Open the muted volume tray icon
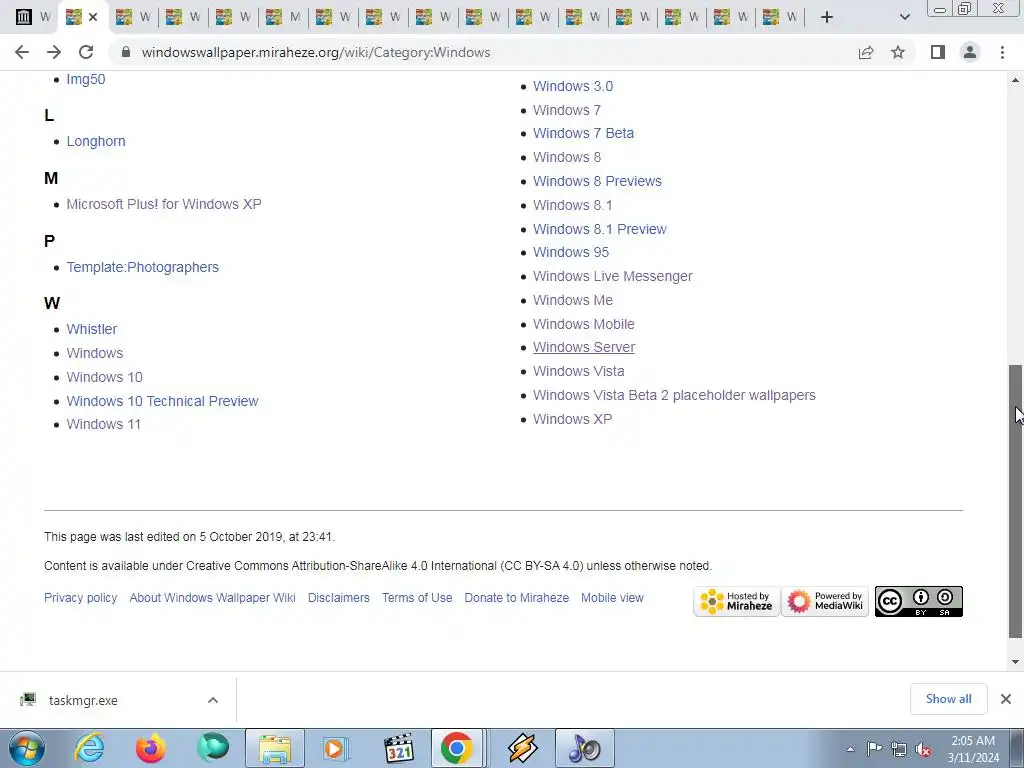The height and width of the screenshot is (768, 1024). [x=923, y=749]
